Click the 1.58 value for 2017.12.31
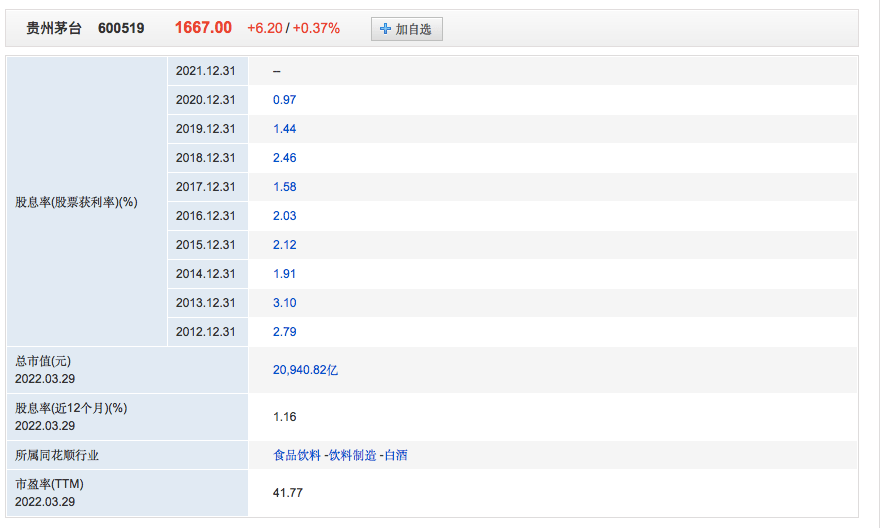Viewport: 889px width, 528px height. 284,187
